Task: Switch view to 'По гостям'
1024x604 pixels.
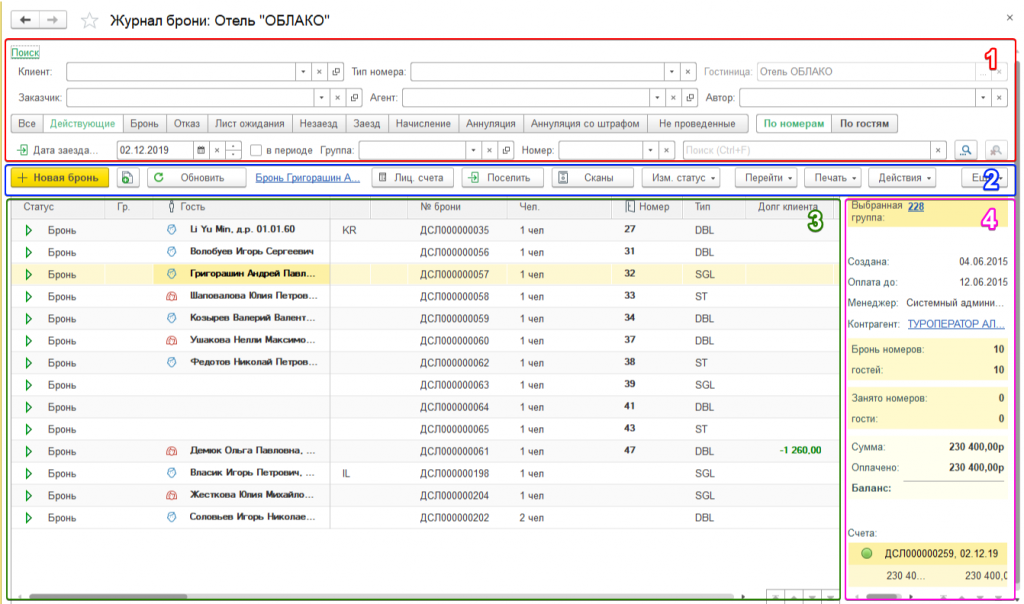Action: [865, 124]
